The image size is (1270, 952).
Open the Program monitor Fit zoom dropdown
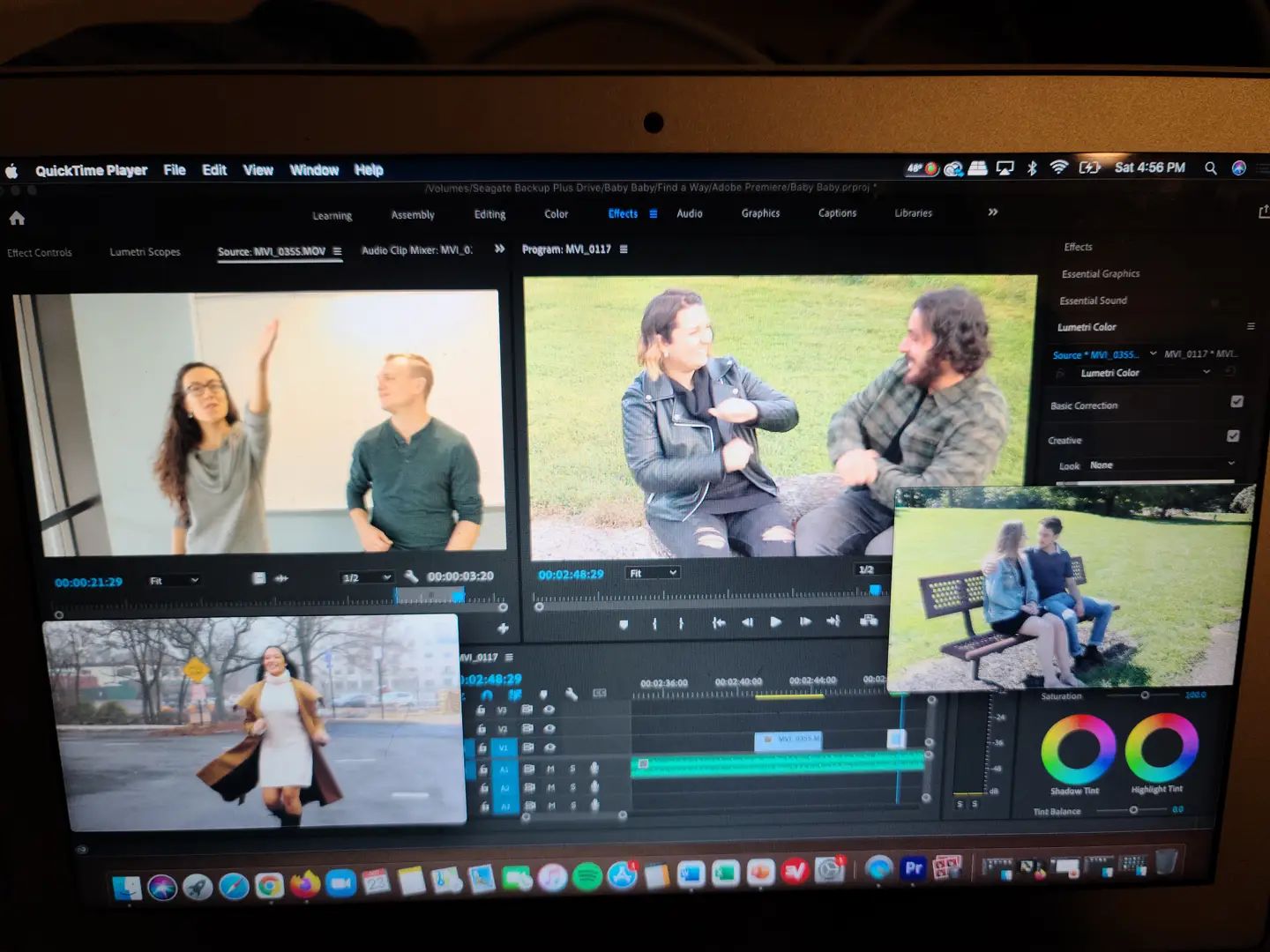coord(653,573)
